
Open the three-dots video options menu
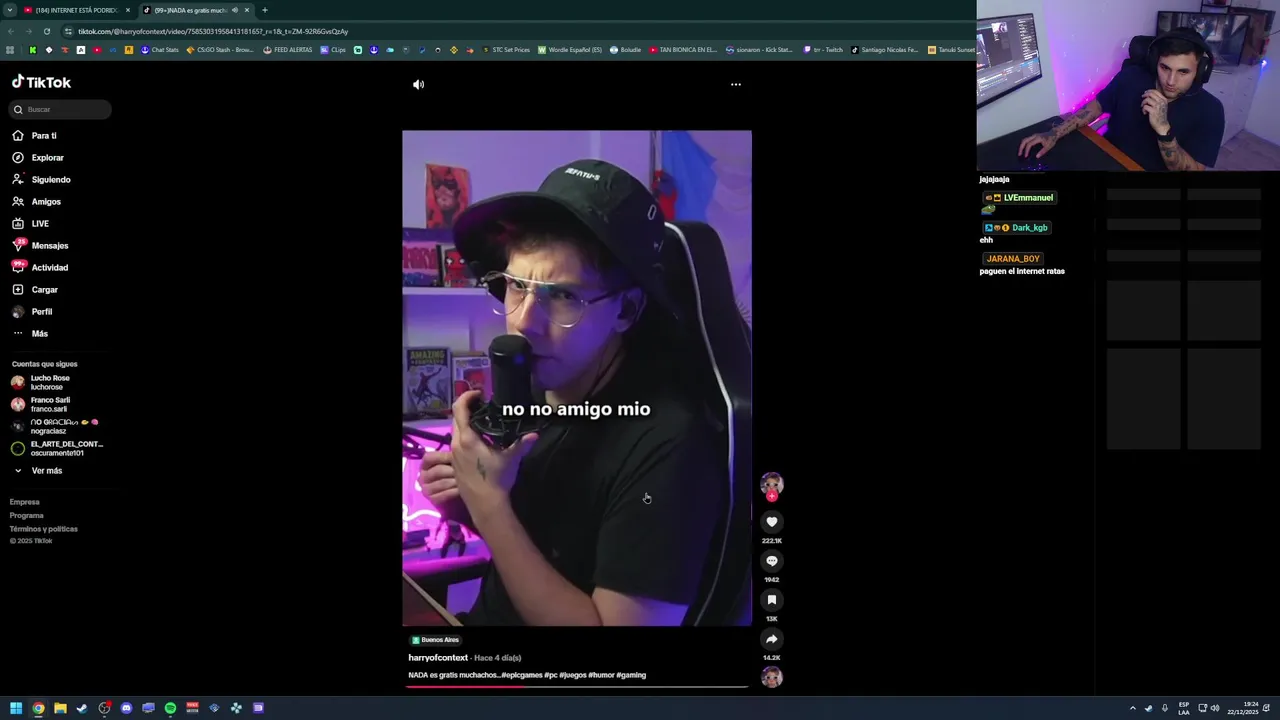736,84
